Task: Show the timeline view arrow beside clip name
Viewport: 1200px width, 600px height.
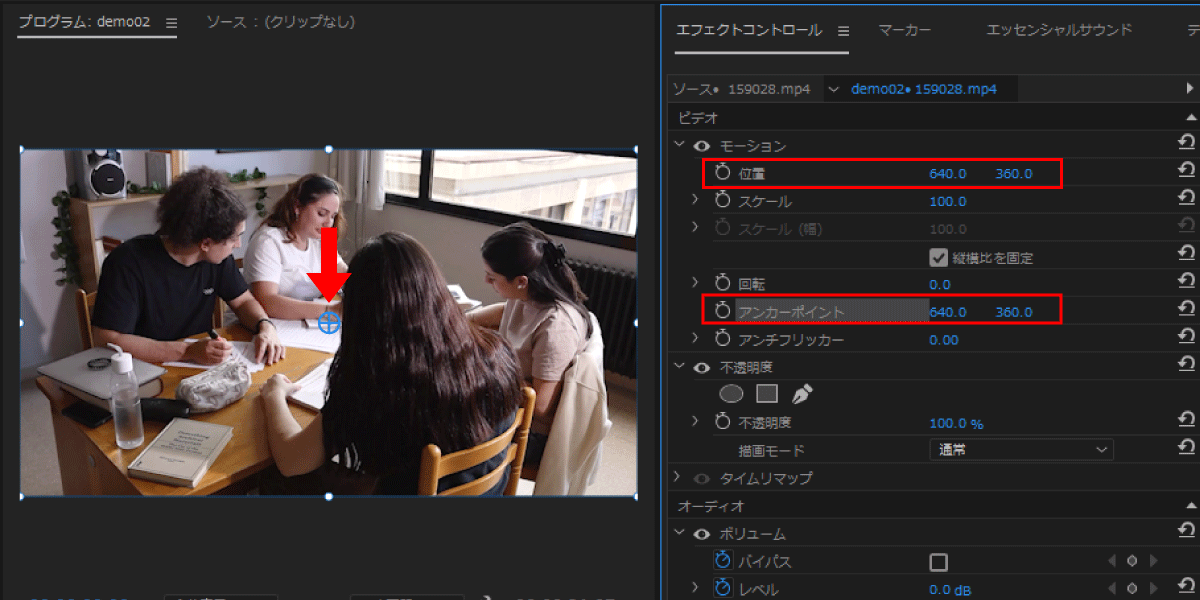Action: 1189,89
